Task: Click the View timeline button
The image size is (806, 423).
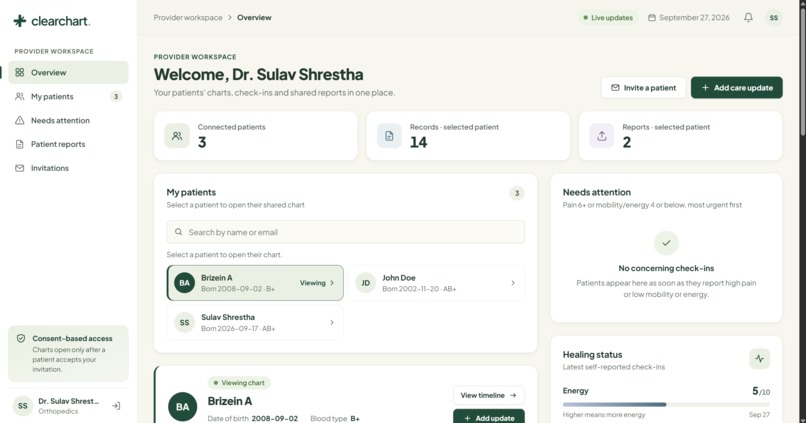Action: pos(488,395)
